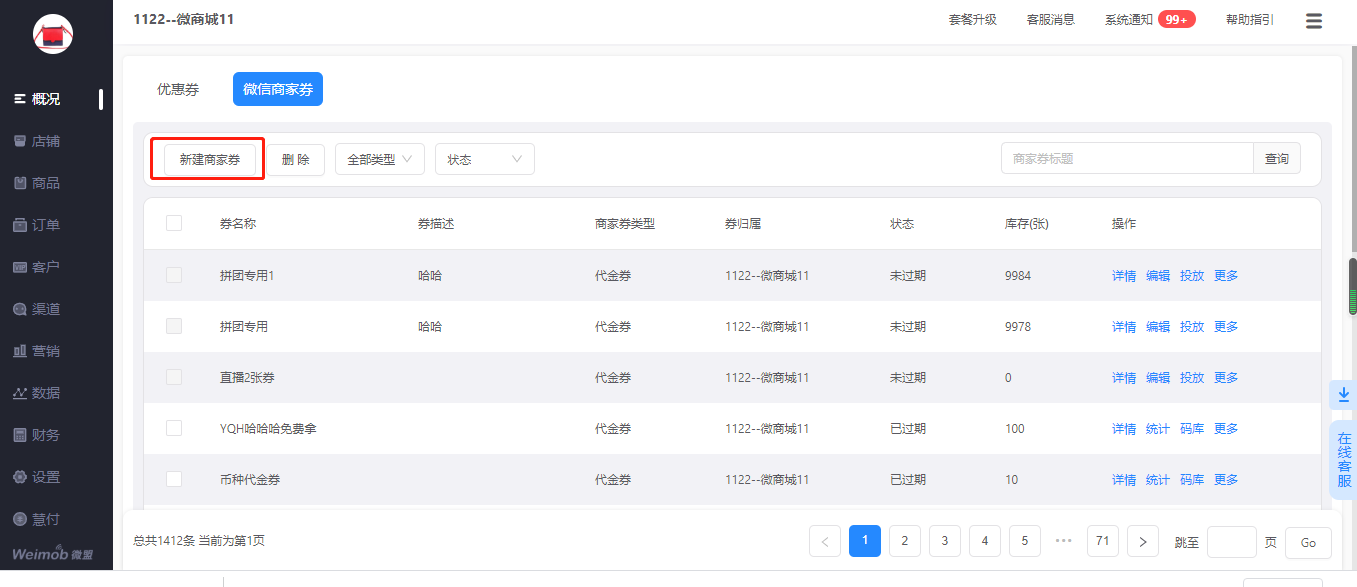Open 详情 for 币种代金券
This screenshot has width=1357, height=587.
click(1124, 480)
